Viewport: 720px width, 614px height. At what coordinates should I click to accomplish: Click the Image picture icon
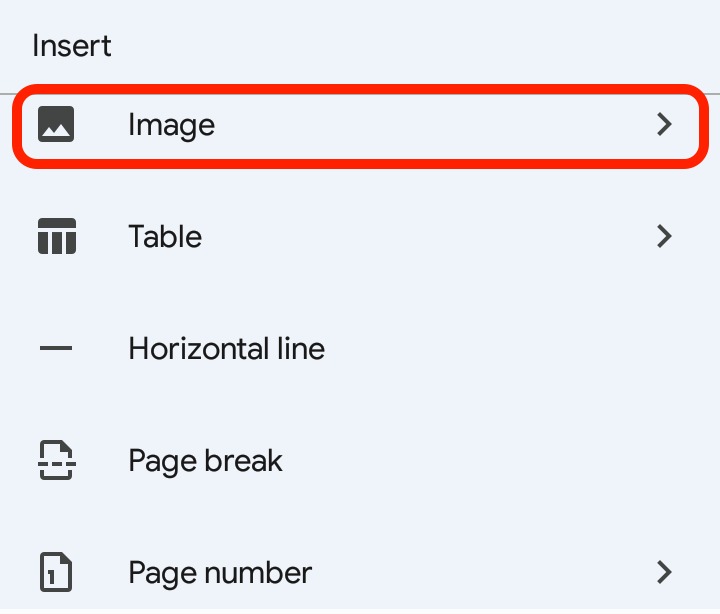(56, 125)
